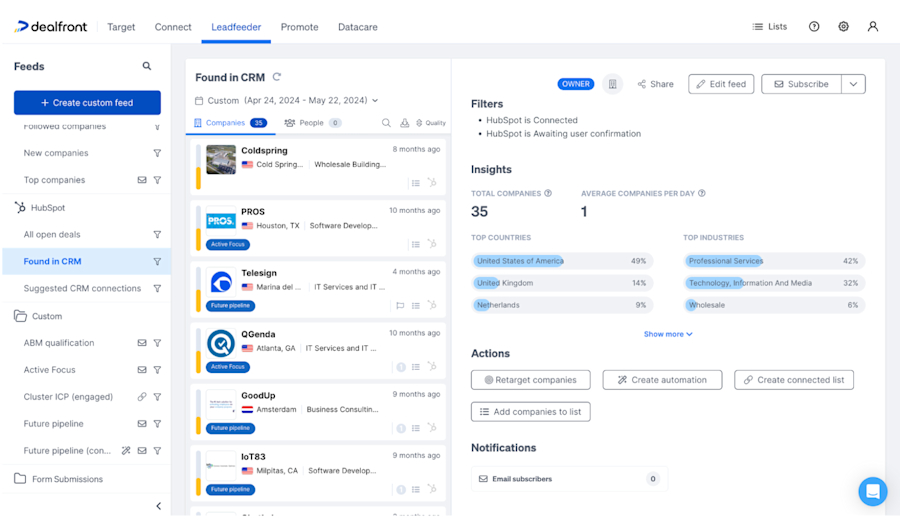Click Add companies to list button
The height and width of the screenshot is (520, 900).
coord(530,412)
